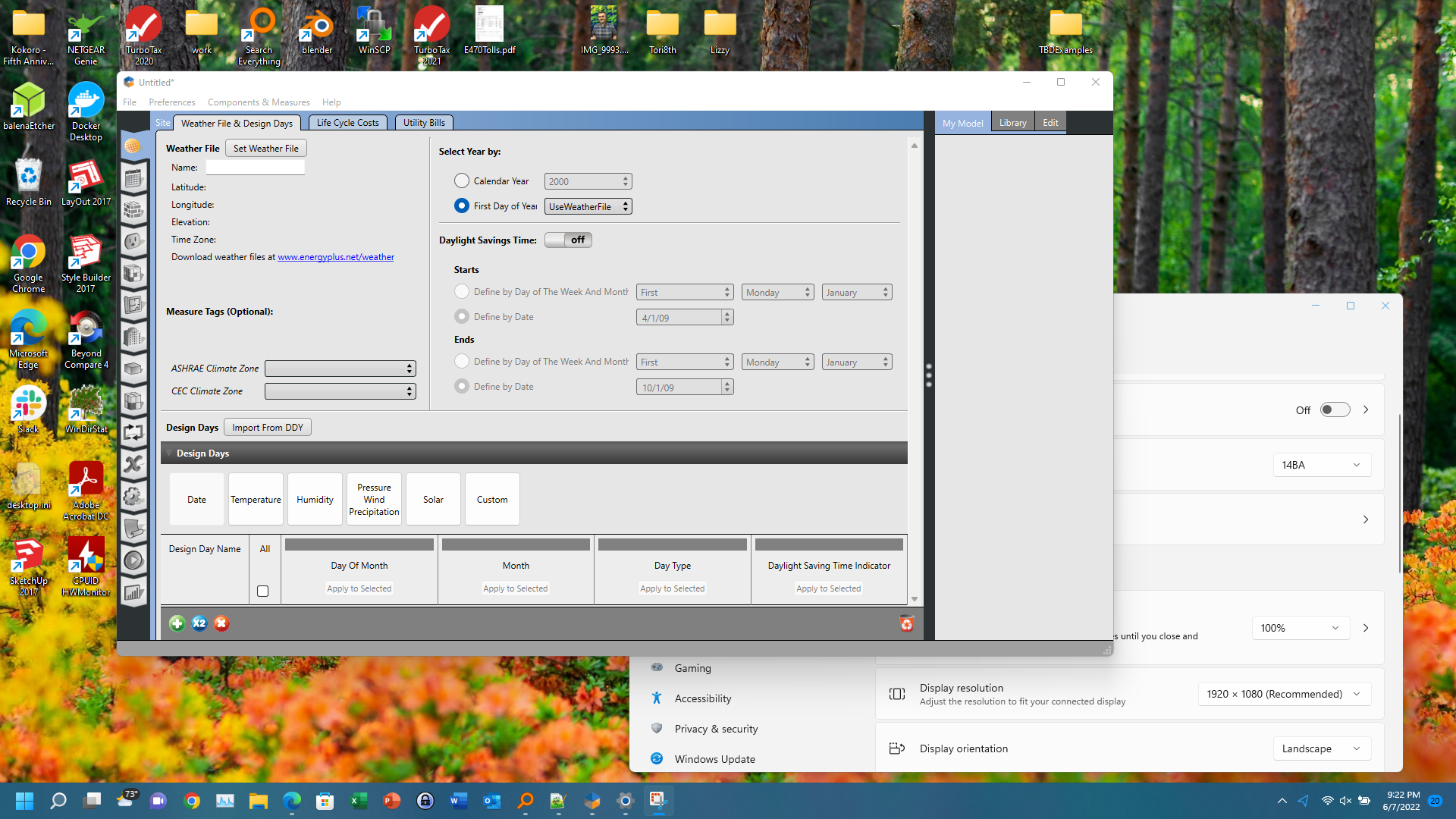This screenshot has width=1456, height=819.
Task: Open the UseWeatherFile dropdown
Action: click(x=587, y=206)
